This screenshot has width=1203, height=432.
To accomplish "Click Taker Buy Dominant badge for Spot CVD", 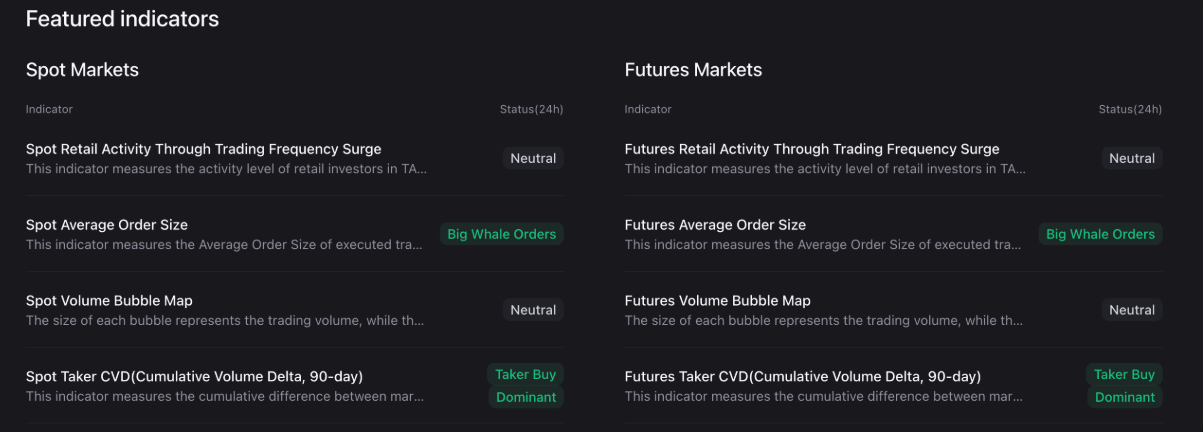I will point(526,386).
